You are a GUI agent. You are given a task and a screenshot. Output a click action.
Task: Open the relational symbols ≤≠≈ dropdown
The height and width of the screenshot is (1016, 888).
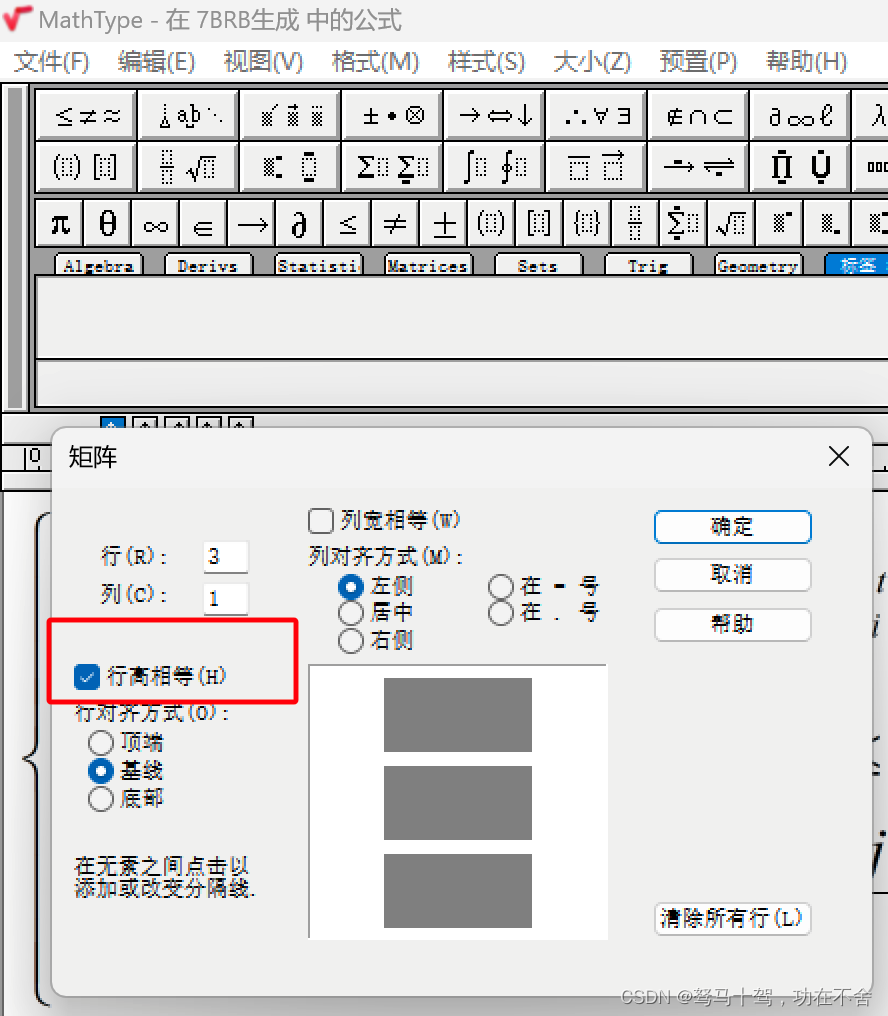(85, 115)
